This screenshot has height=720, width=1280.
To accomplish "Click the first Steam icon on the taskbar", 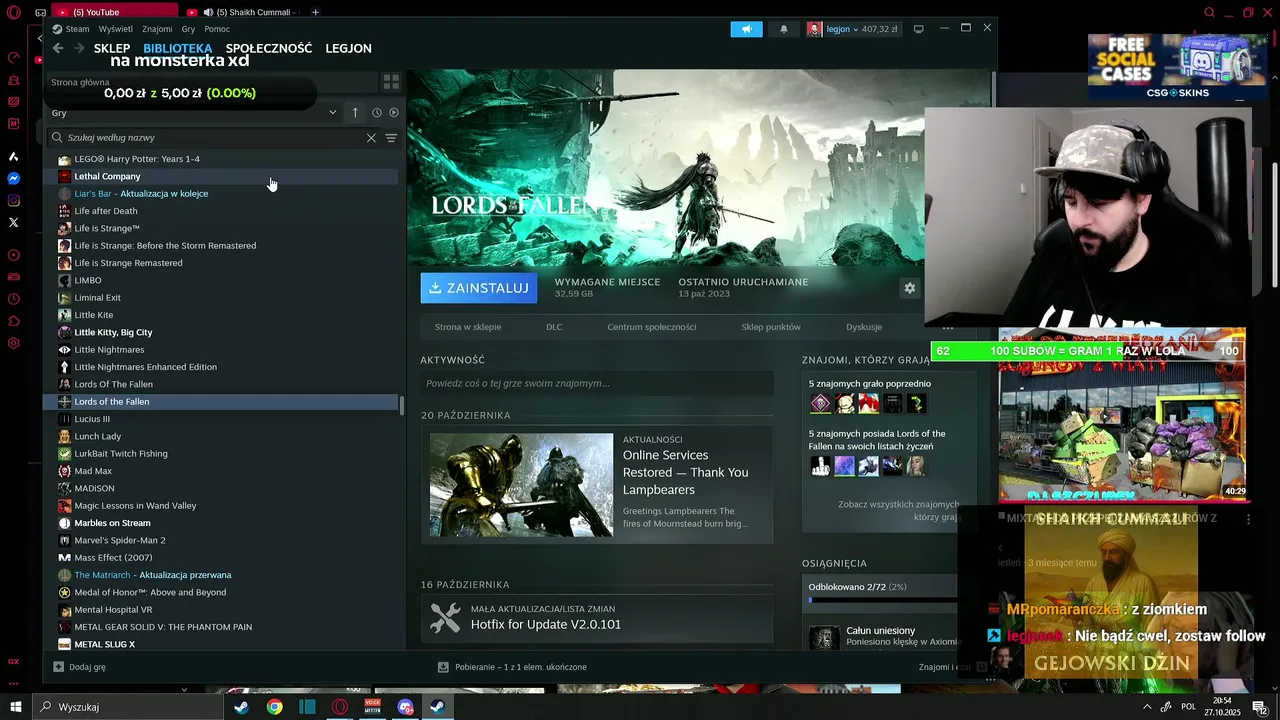I will [241, 707].
